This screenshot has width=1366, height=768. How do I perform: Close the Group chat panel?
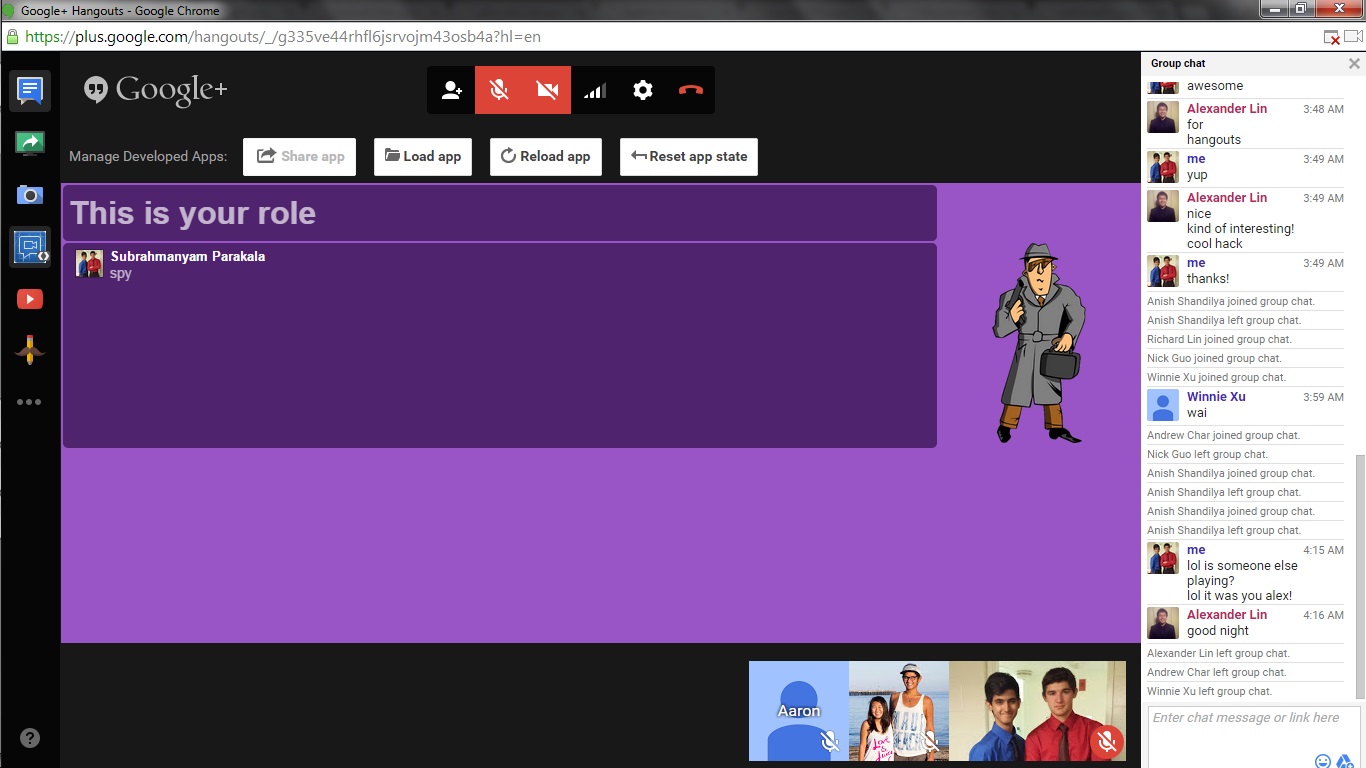click(1354, 63)
